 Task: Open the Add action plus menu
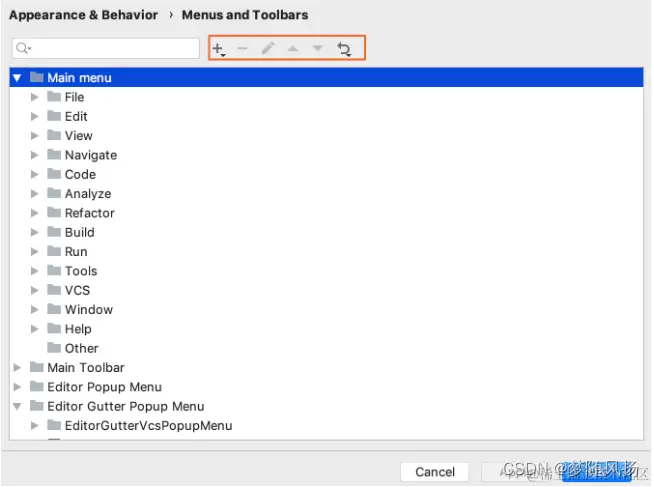click(219, 49)
